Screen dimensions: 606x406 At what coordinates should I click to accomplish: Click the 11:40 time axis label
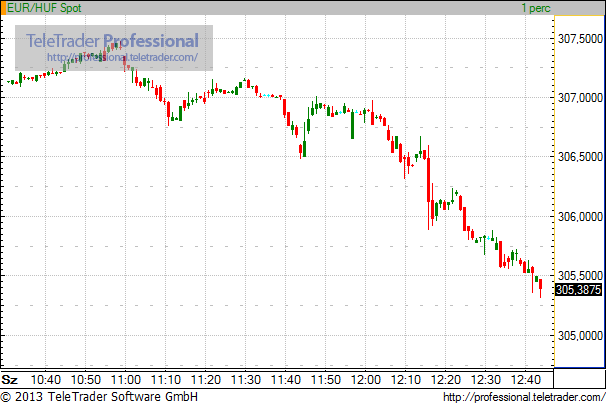click(x=286, y=380)
